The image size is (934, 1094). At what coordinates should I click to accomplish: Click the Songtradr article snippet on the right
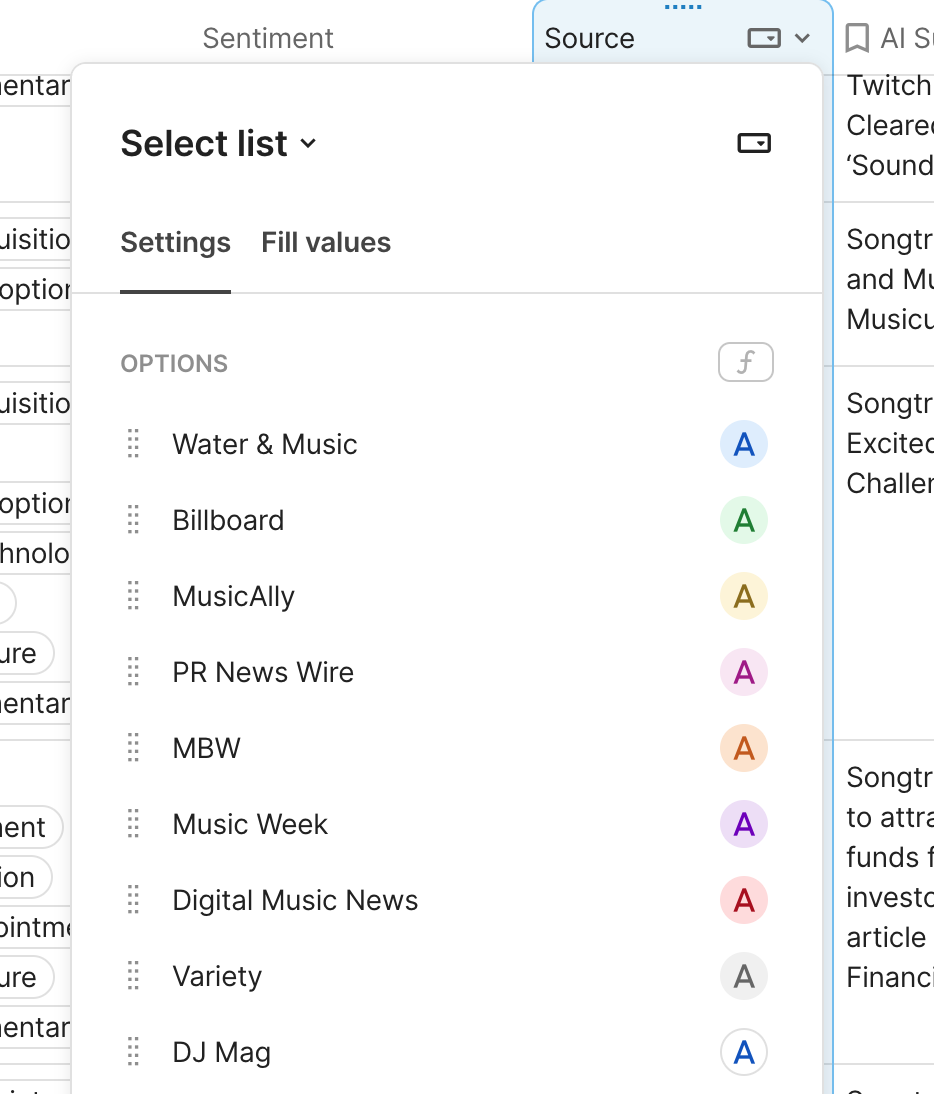885,857
